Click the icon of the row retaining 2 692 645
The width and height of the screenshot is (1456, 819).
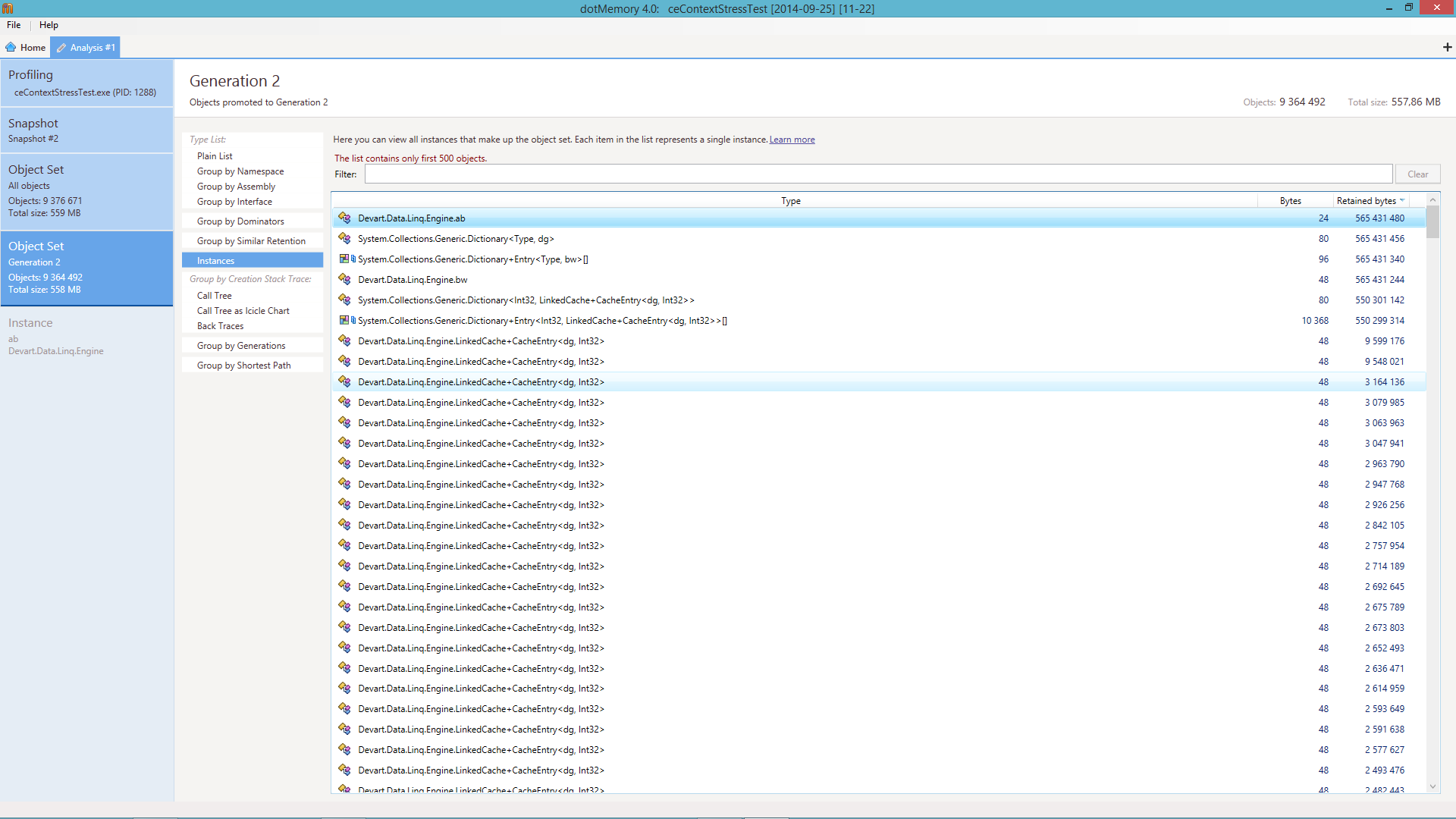(x=344, y=586)
